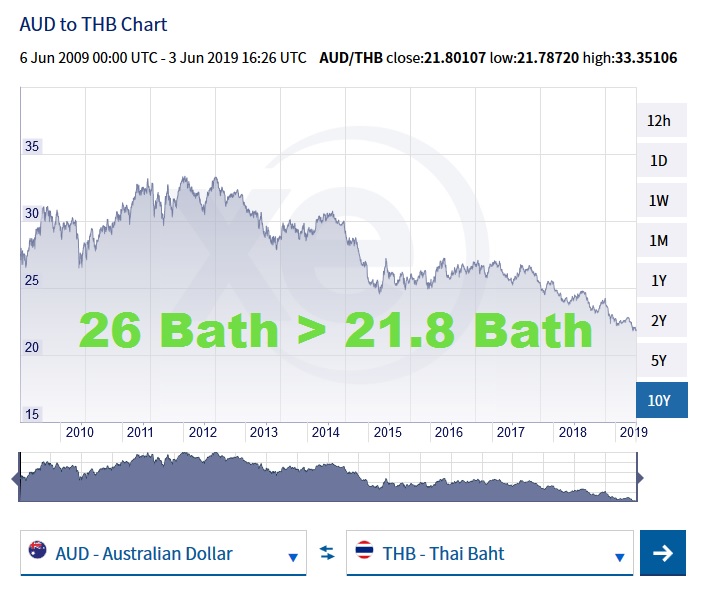
Task: Click the Thai flag icon
Action: click(x=364, y=551)
